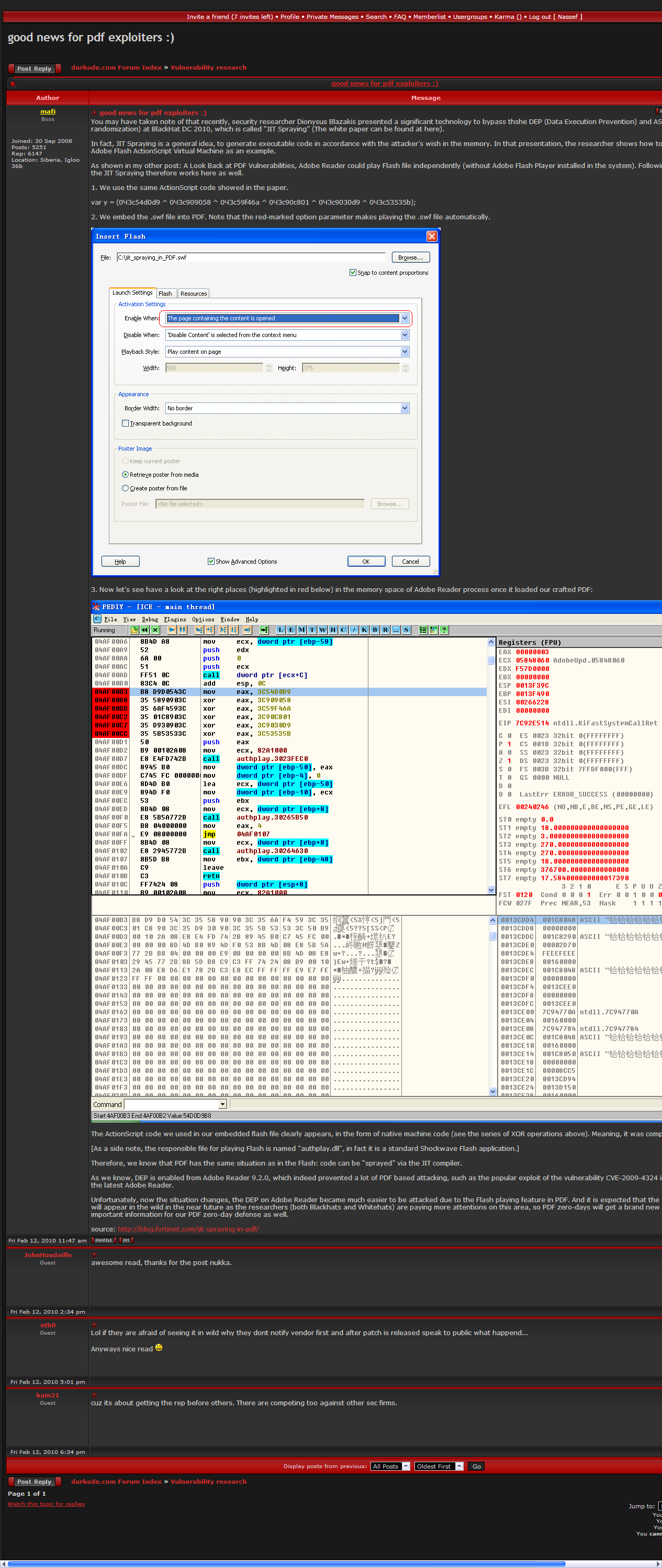The height and width of the screenshot is (1568, 662).
Task: Click the Pause debugger toolbar icon
Action: [x=183, y=630]
